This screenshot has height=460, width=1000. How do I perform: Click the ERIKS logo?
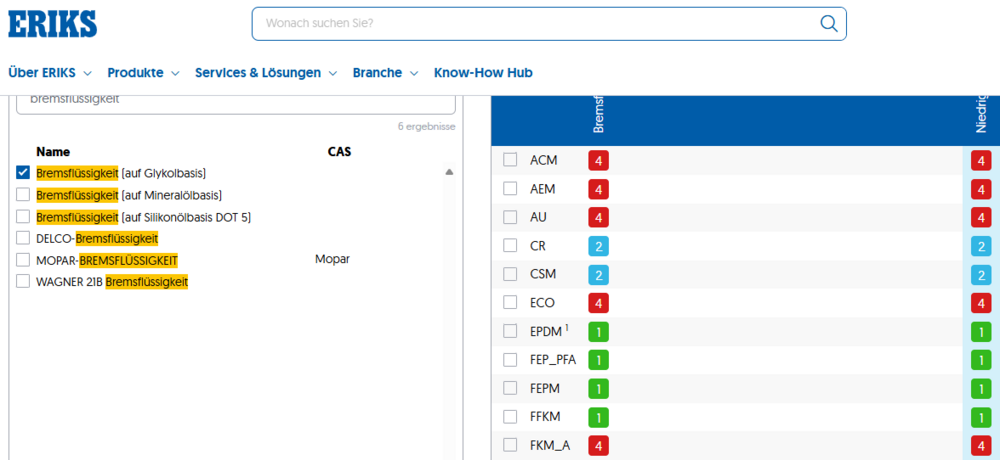[x=52, y=24]
